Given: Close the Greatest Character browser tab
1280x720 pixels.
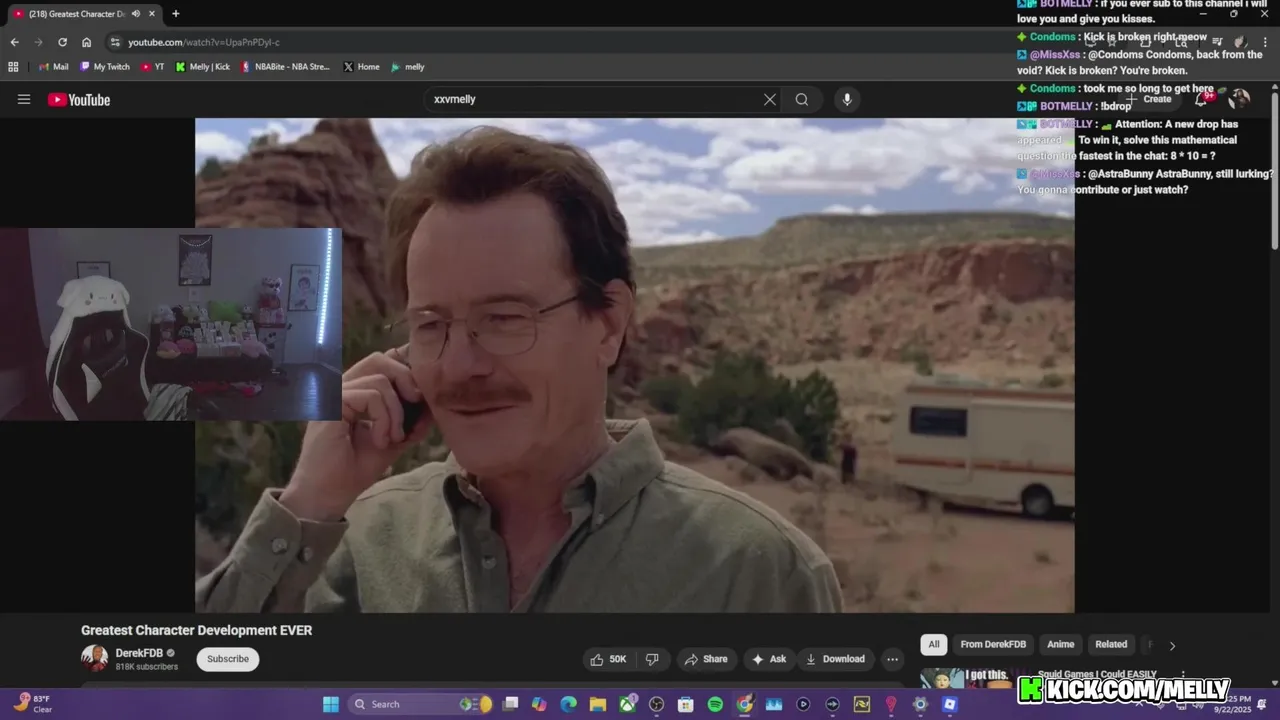Looking at the screenshot, I should tap(152, 14).
